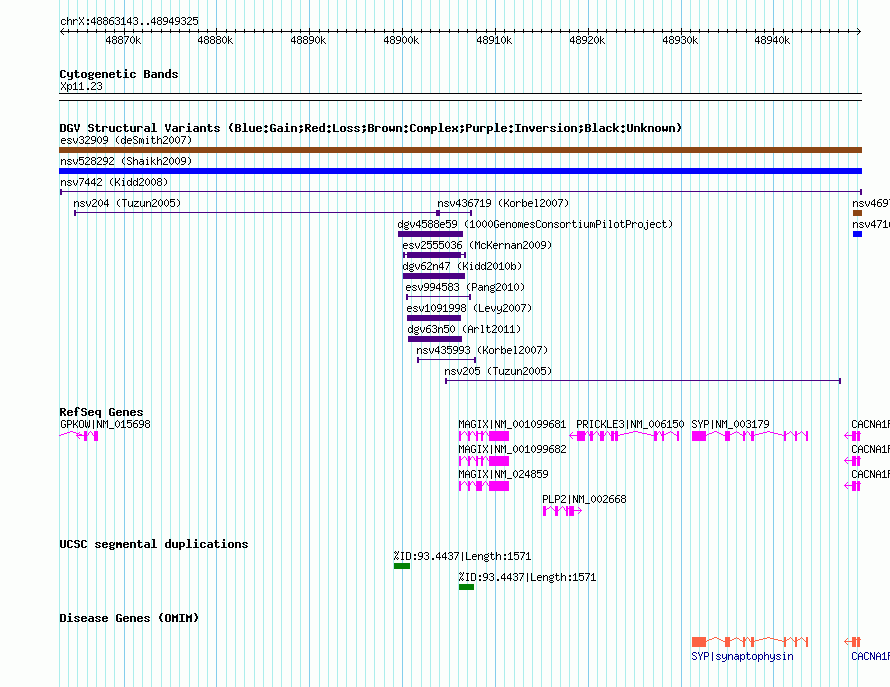Select dgv63n50 (Arlt2011) variant label
Screen dimensions: 890x687
464,329
